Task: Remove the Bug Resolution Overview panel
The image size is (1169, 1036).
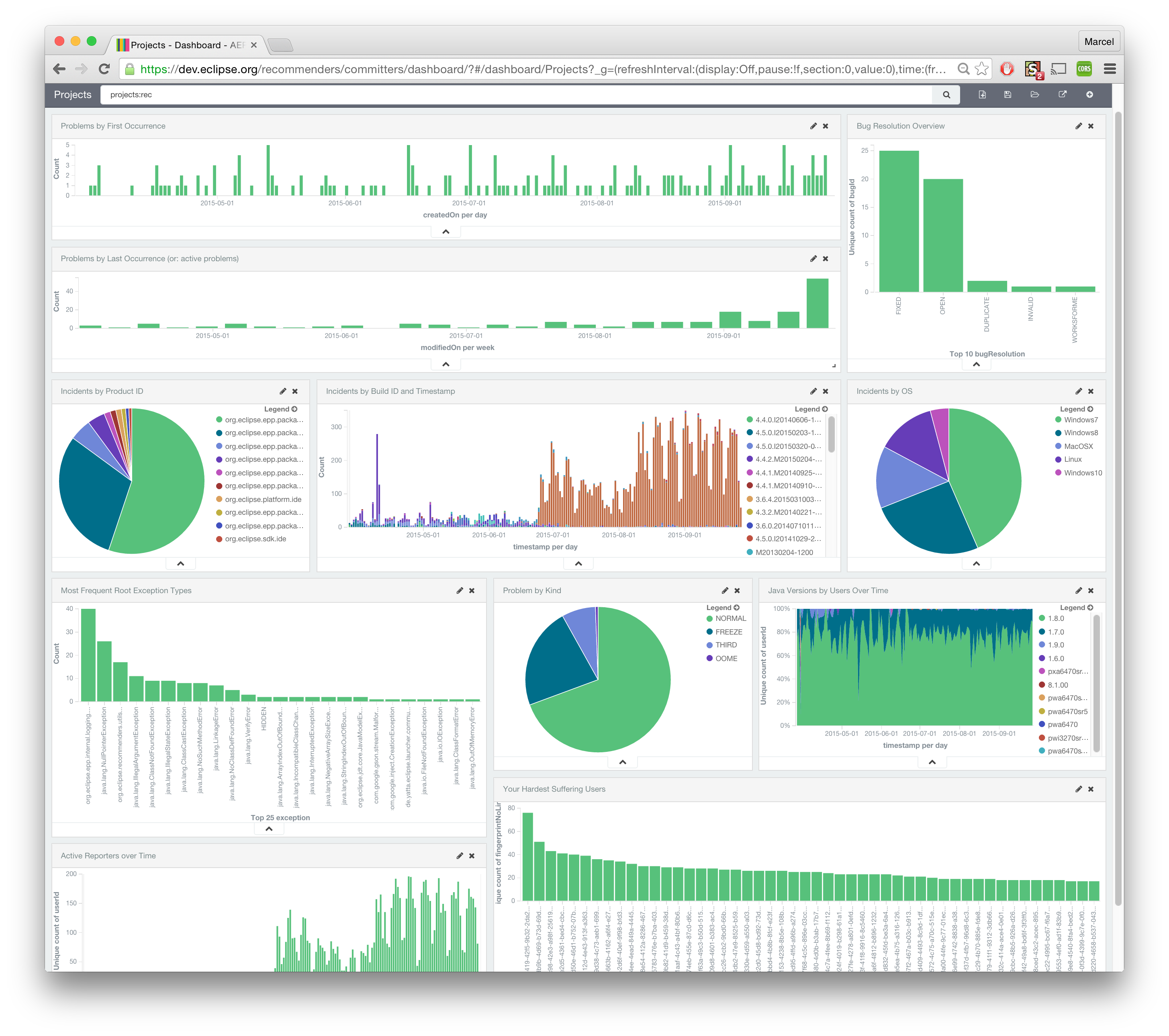Action: coord(1091,126)
